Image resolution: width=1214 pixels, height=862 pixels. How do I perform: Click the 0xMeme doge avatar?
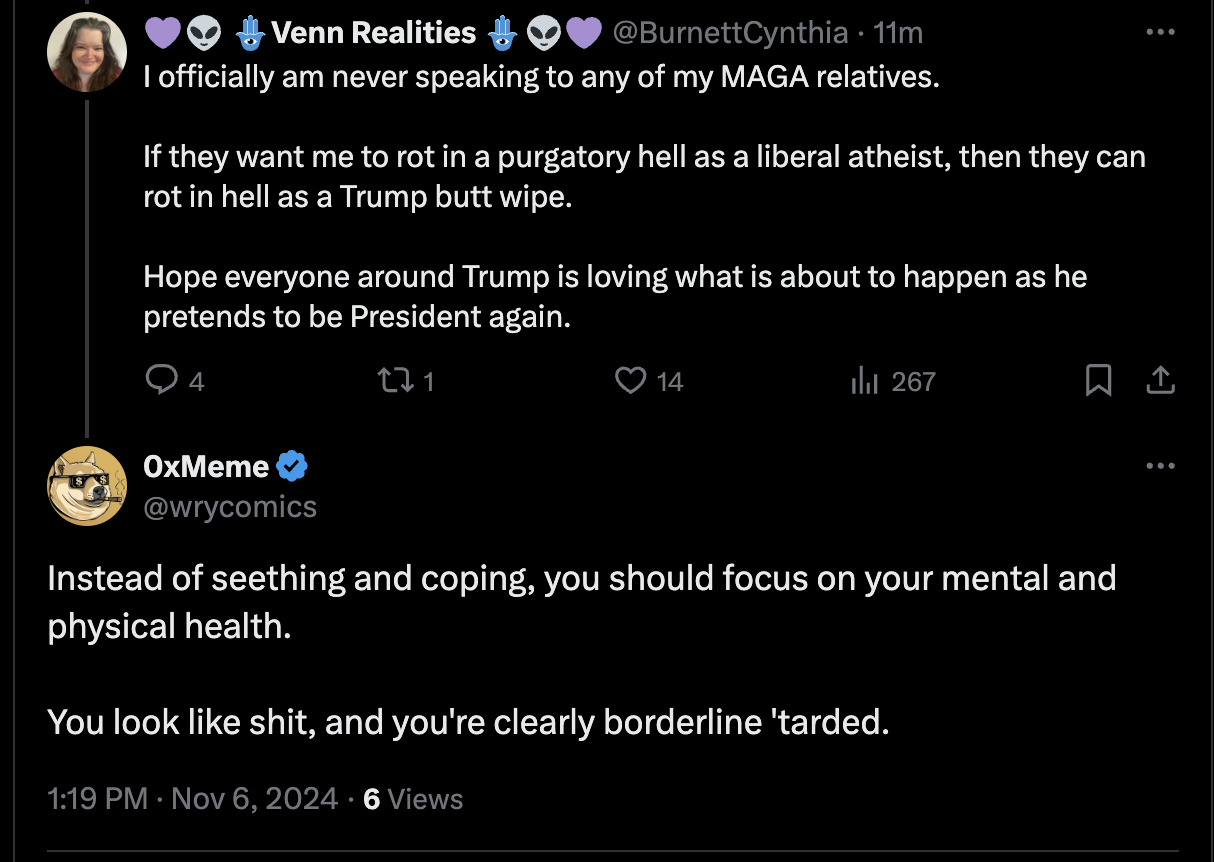[x=87, y=486]
